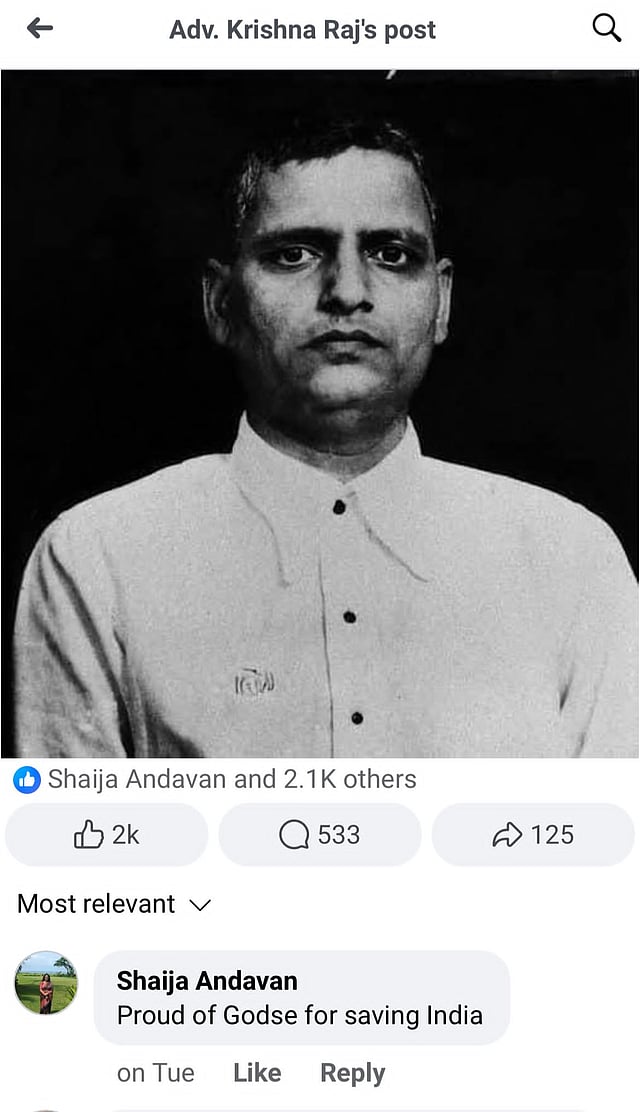The height and width of the screenshot is (1112, 640).
Task: Click chevron next to Most relevant
Action: (200, 906)
